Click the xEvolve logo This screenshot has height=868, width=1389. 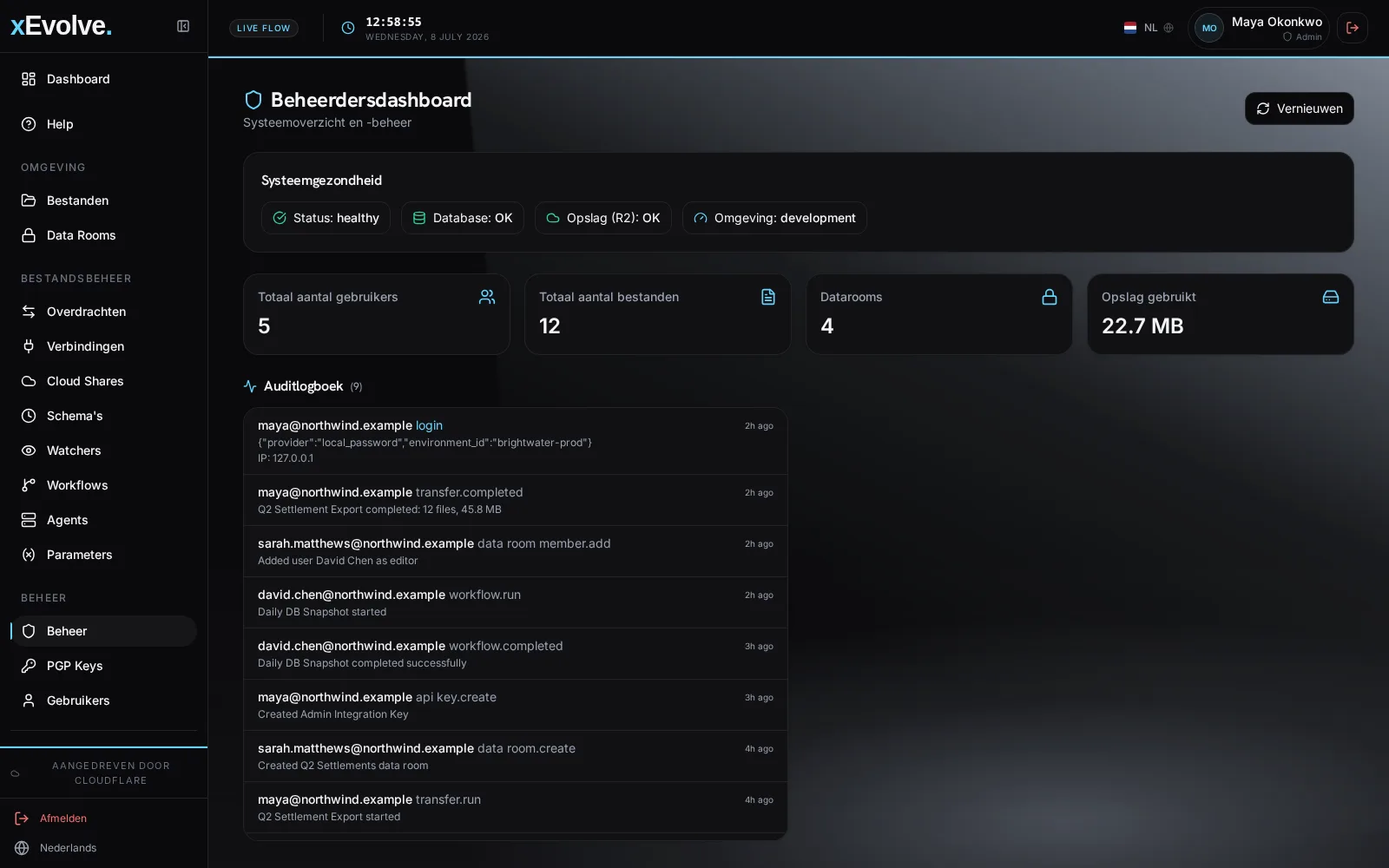61,26
